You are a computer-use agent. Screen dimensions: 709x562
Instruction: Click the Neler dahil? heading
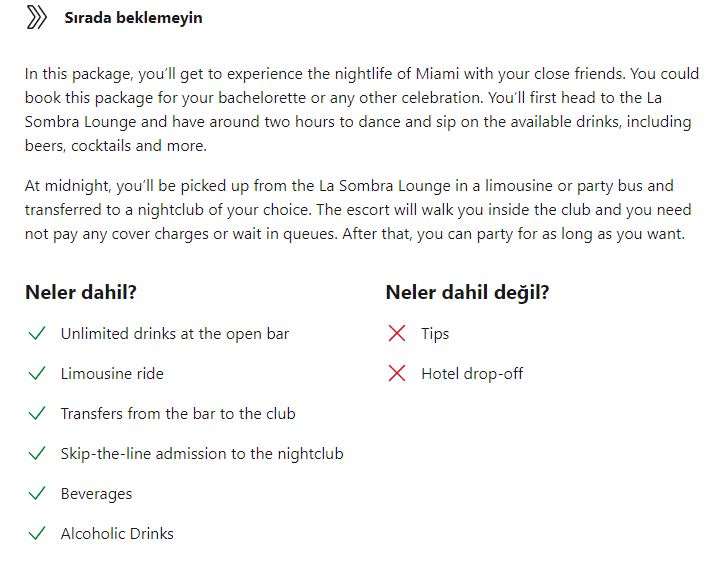click(x=81, y=292)
